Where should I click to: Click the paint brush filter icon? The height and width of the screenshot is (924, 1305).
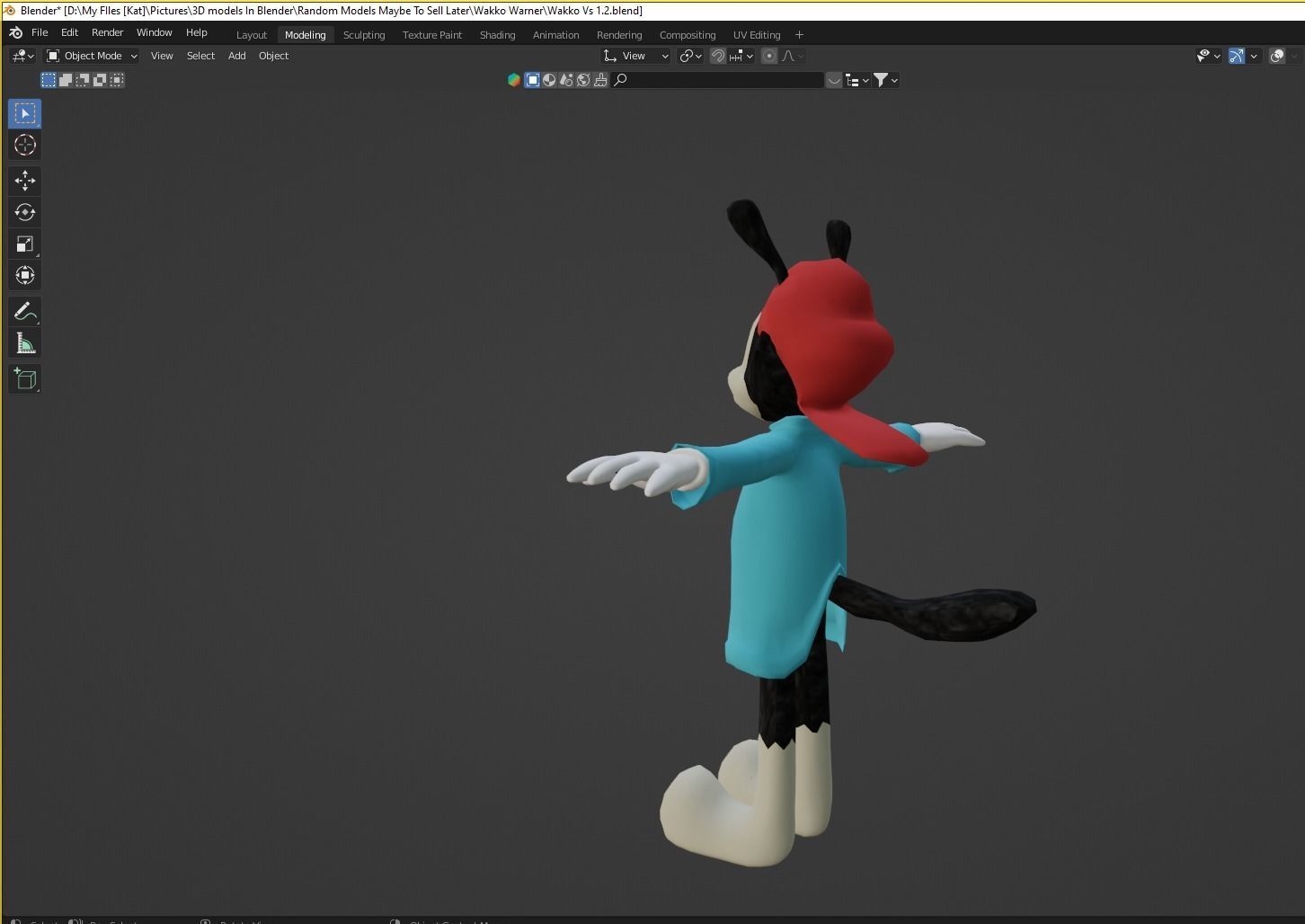click(600, 80)
